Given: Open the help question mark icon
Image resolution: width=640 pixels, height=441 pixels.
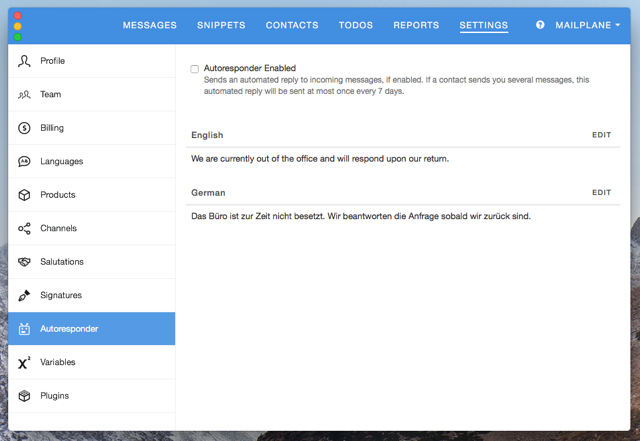Looking at the screenshot, I should click(540, 25).
